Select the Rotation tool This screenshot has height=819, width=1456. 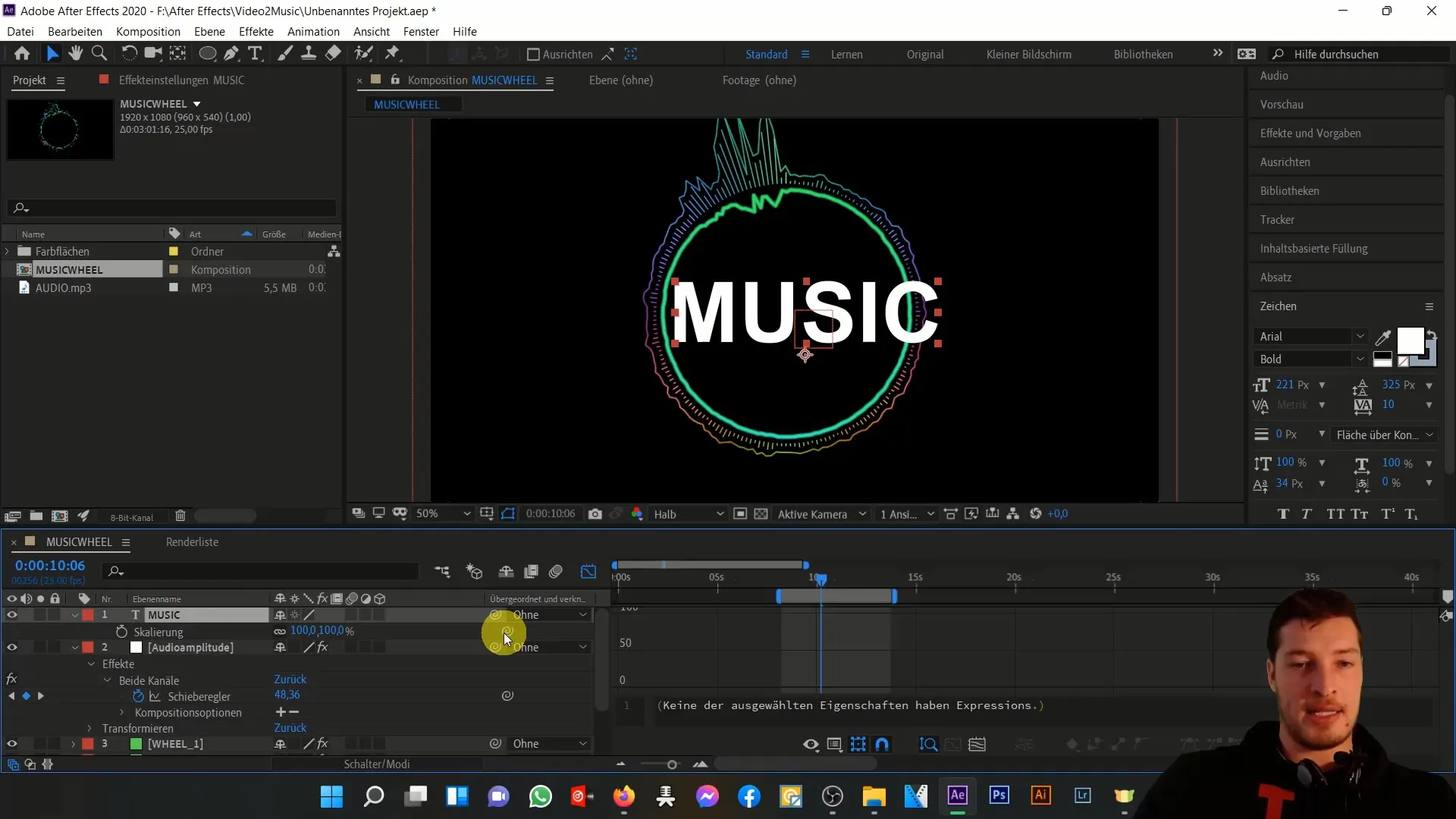129,54
